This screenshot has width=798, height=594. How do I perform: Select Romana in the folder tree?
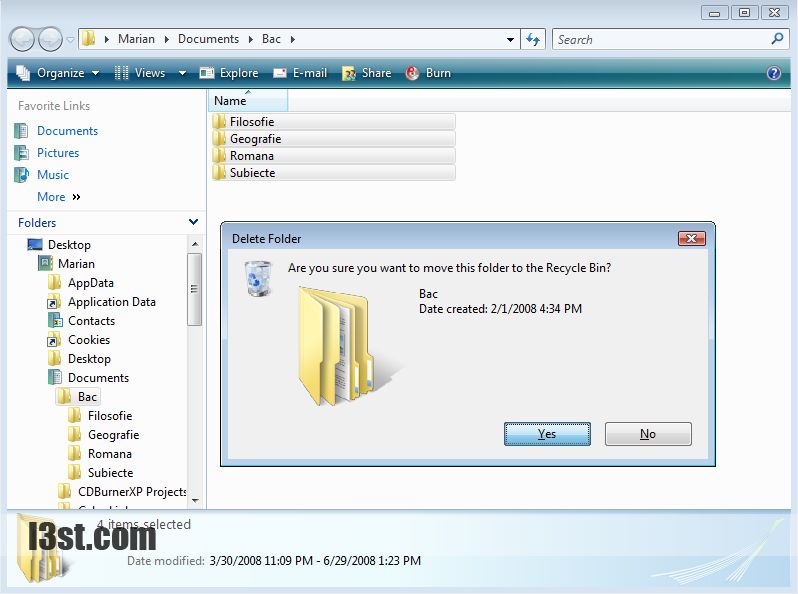[110, 454]
